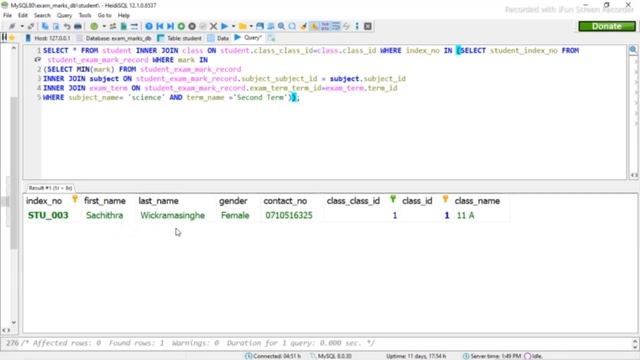Sort by the last_name column header
The height and width of the screenshot is (360, 640).
click(x=175, y=200)
